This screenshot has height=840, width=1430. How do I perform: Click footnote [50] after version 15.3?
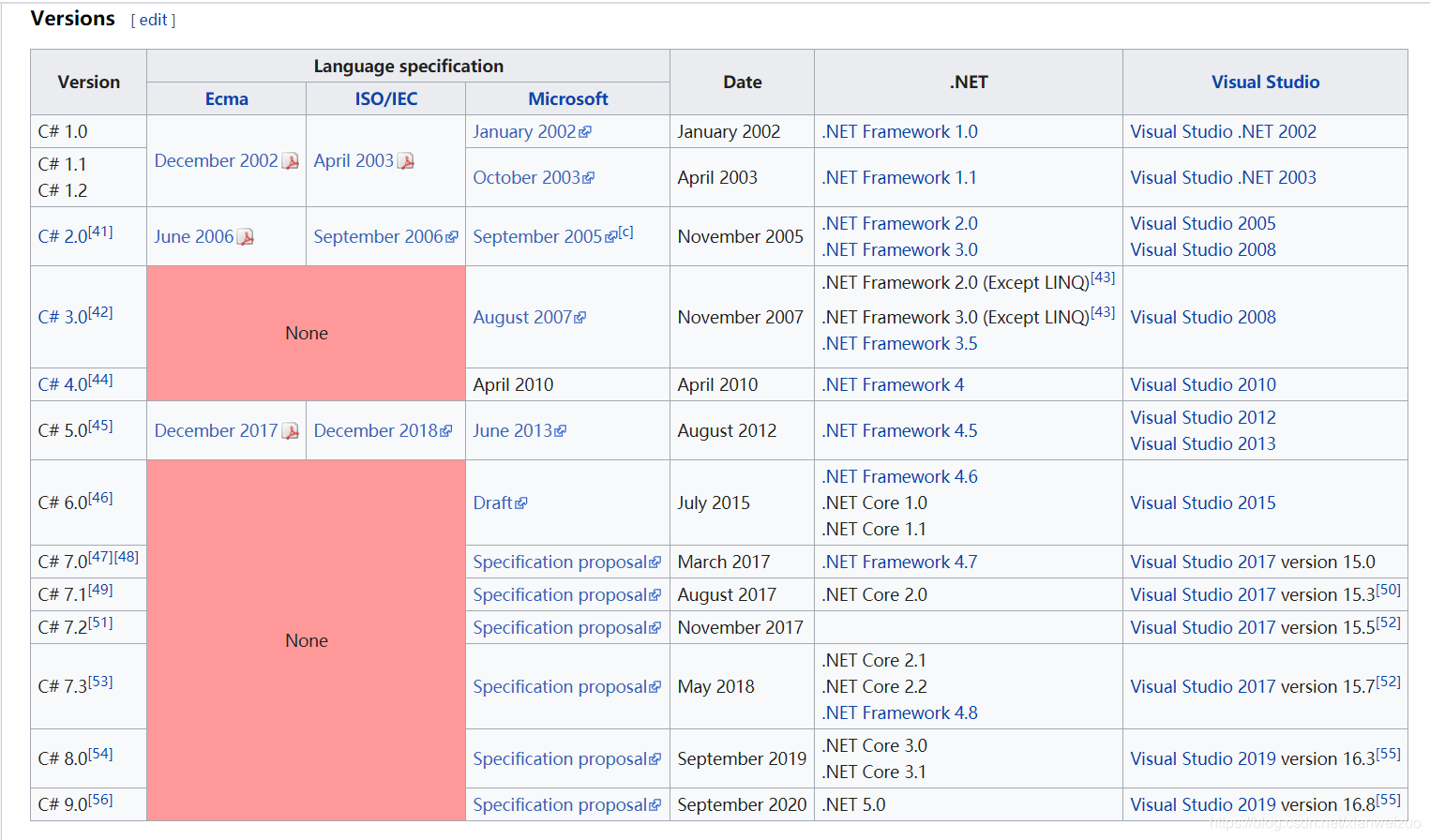(x=1388, y=590)
